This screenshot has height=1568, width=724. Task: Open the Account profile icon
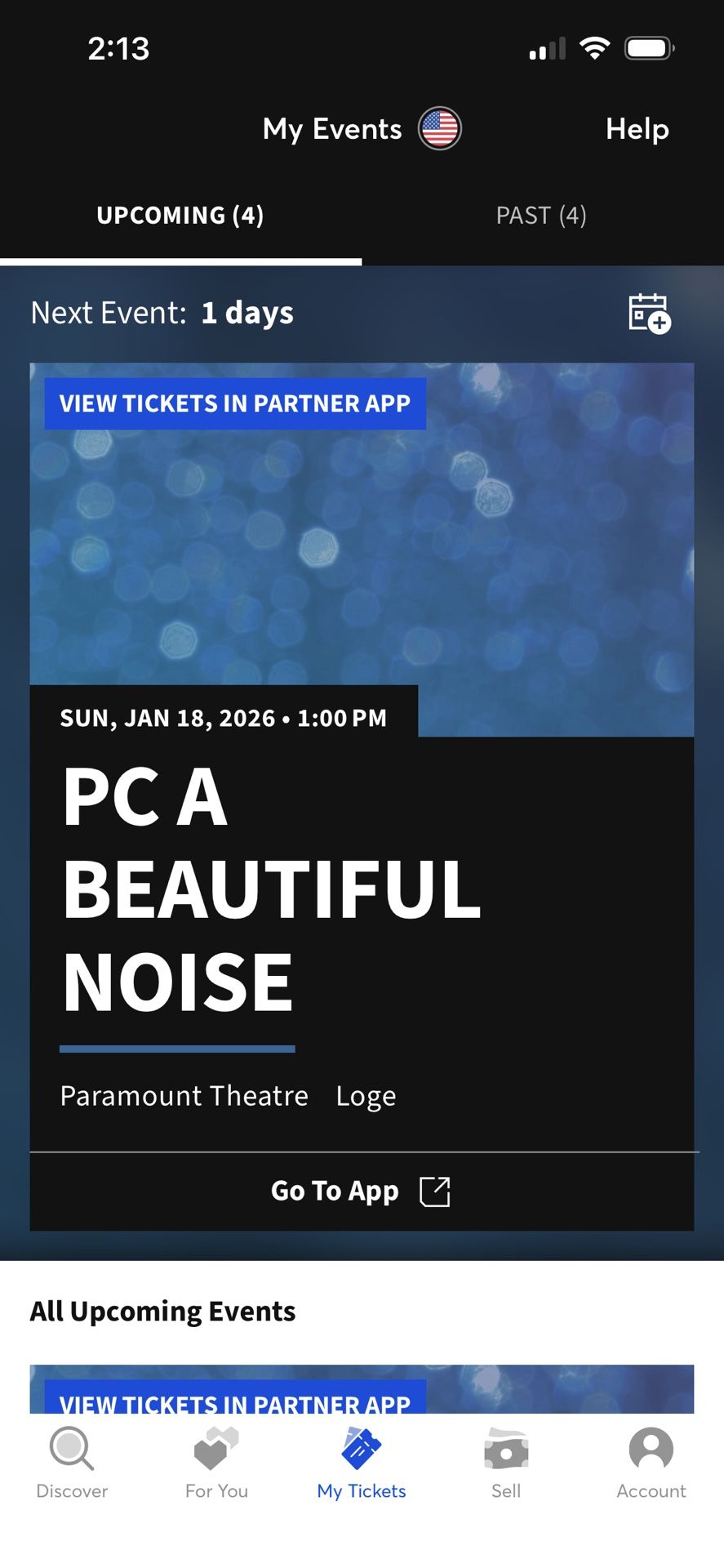[x=651, y=1450]
